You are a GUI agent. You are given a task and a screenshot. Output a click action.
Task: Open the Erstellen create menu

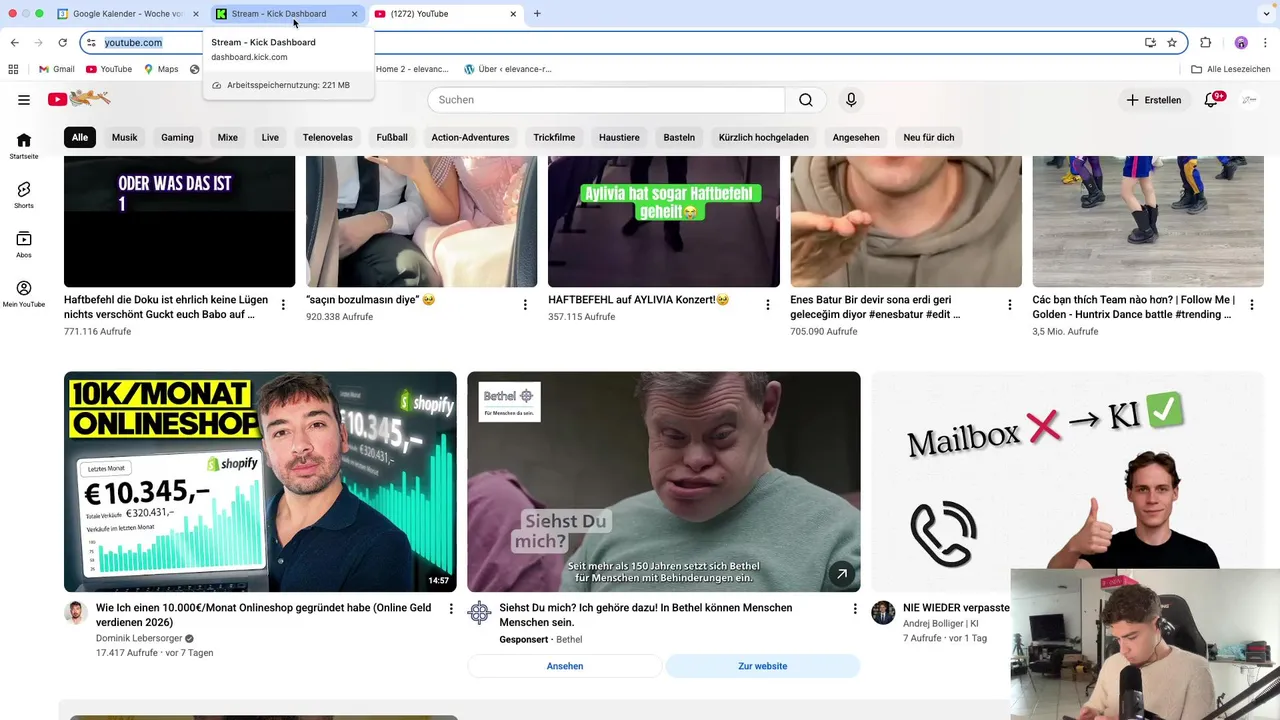(x=1154, y=100)
